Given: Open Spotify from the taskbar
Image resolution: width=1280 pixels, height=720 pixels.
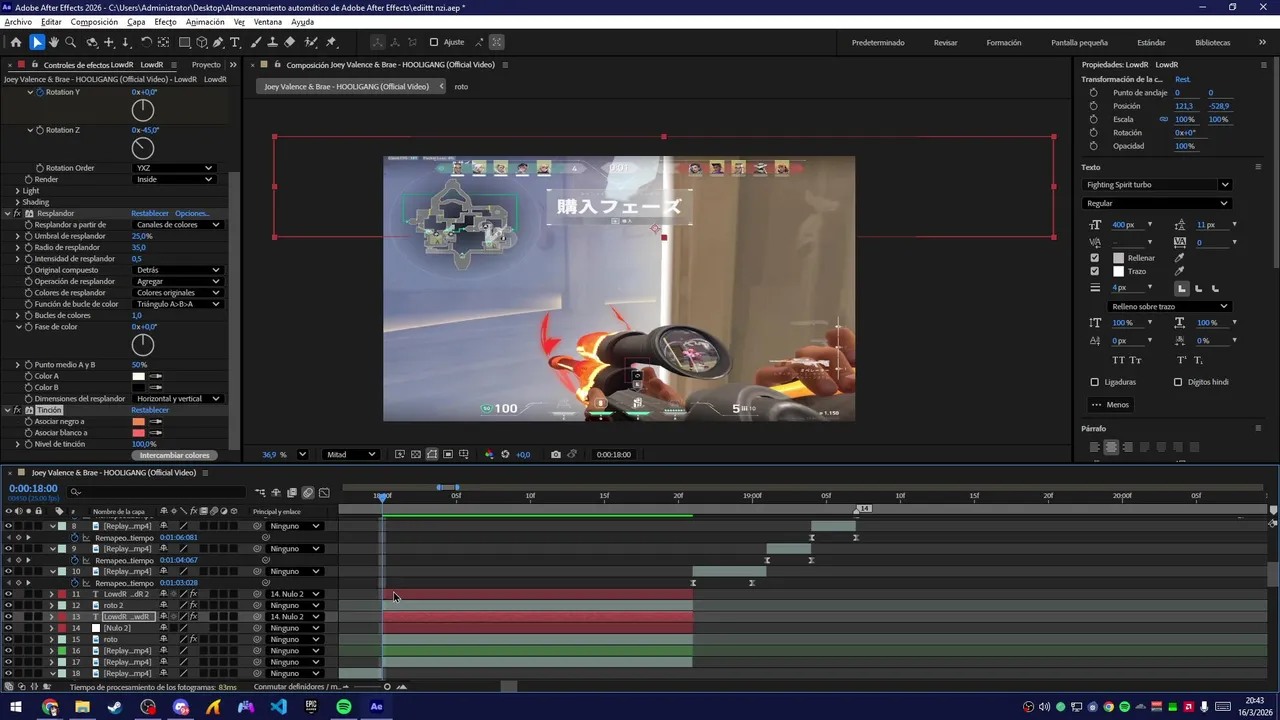Looking at the screenshot, I should [344, 707].
